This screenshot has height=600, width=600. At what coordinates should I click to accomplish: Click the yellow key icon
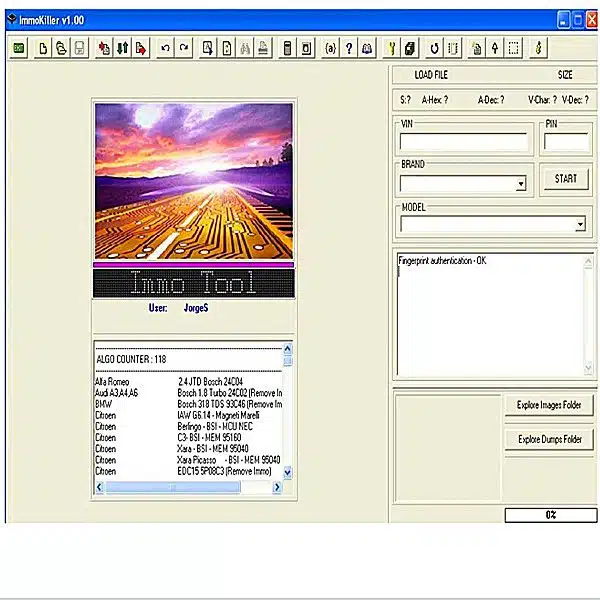click(x=391, y=47)
